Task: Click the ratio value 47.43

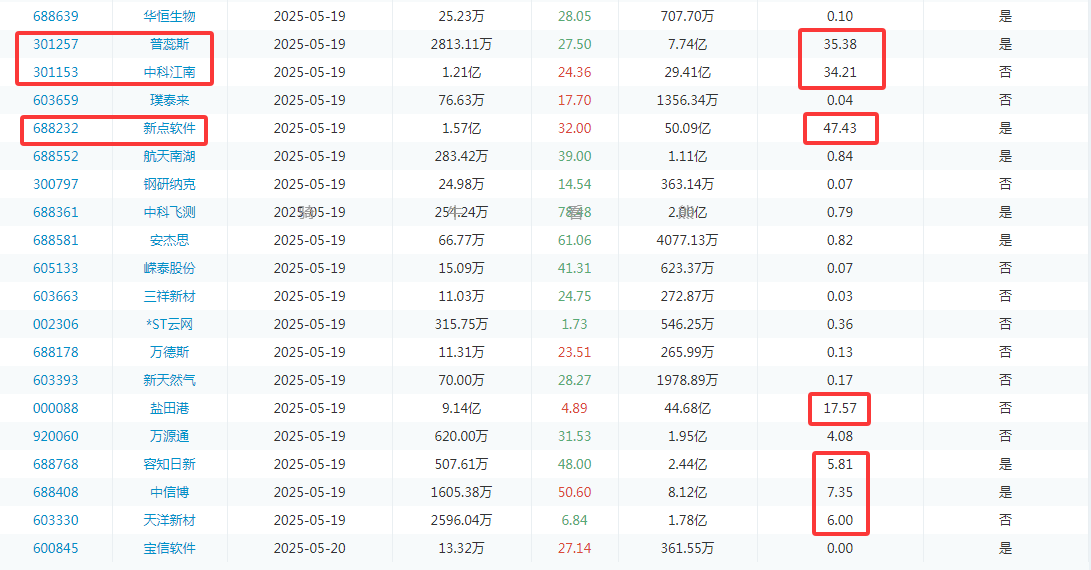Action: pos(840,128)
